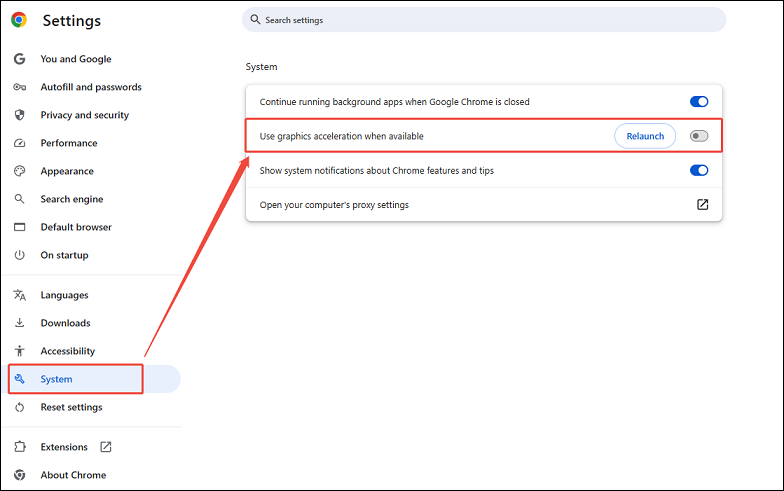784x491 pixels.
Task: Turn off running background apps toggle
Action: 699,102
